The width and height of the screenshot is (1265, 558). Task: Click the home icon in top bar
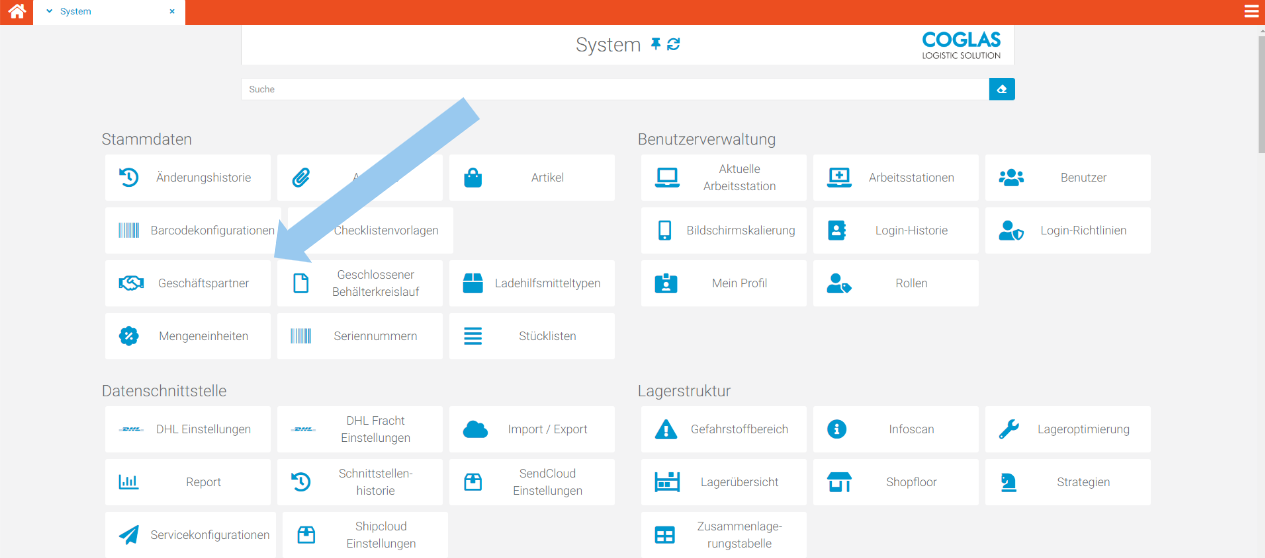tap(17, 12)
